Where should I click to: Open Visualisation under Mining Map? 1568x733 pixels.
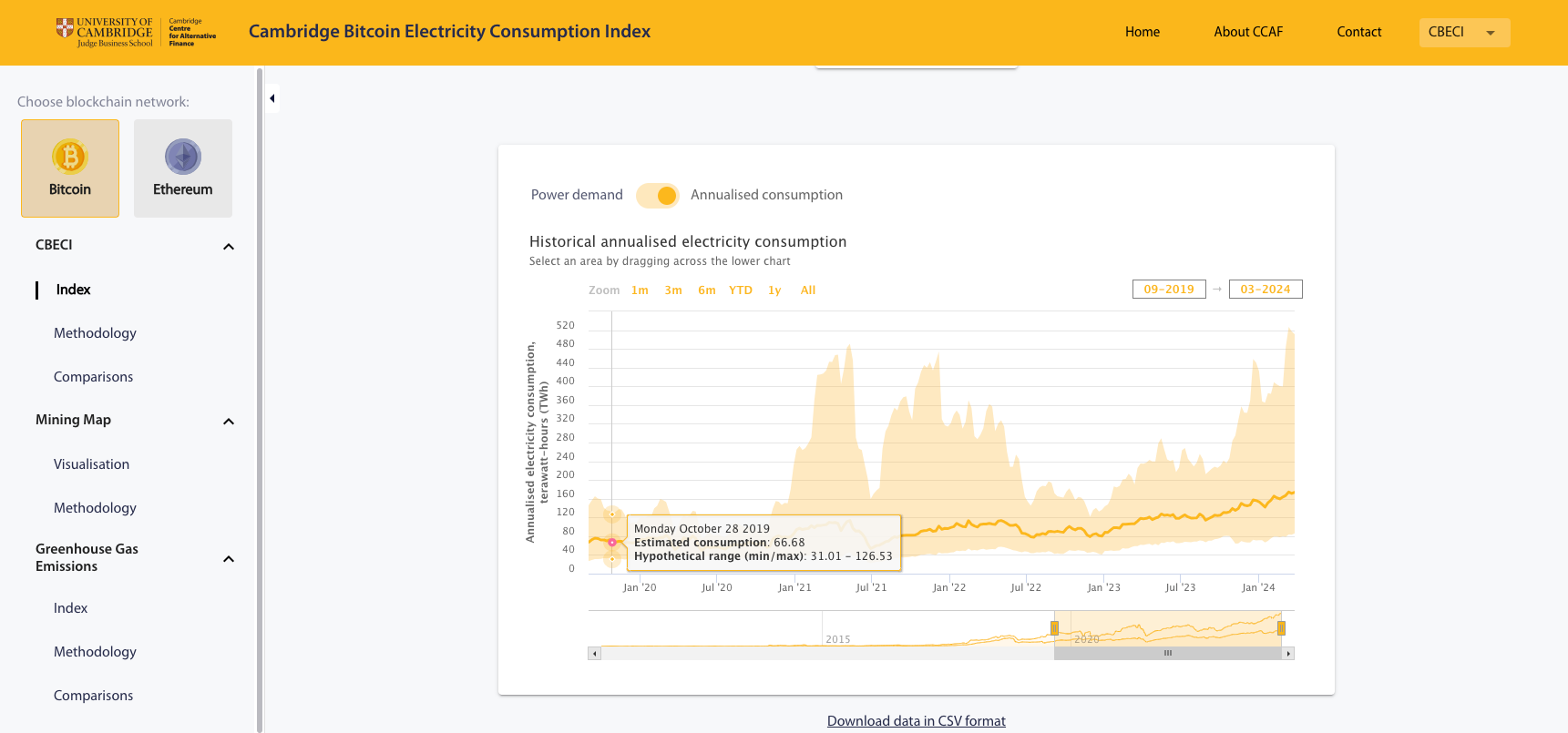click(91, 464)
